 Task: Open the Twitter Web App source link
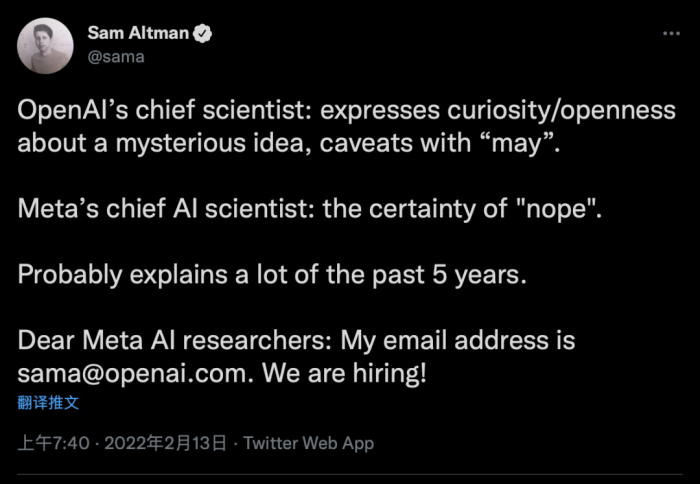[x=308, y=442]
